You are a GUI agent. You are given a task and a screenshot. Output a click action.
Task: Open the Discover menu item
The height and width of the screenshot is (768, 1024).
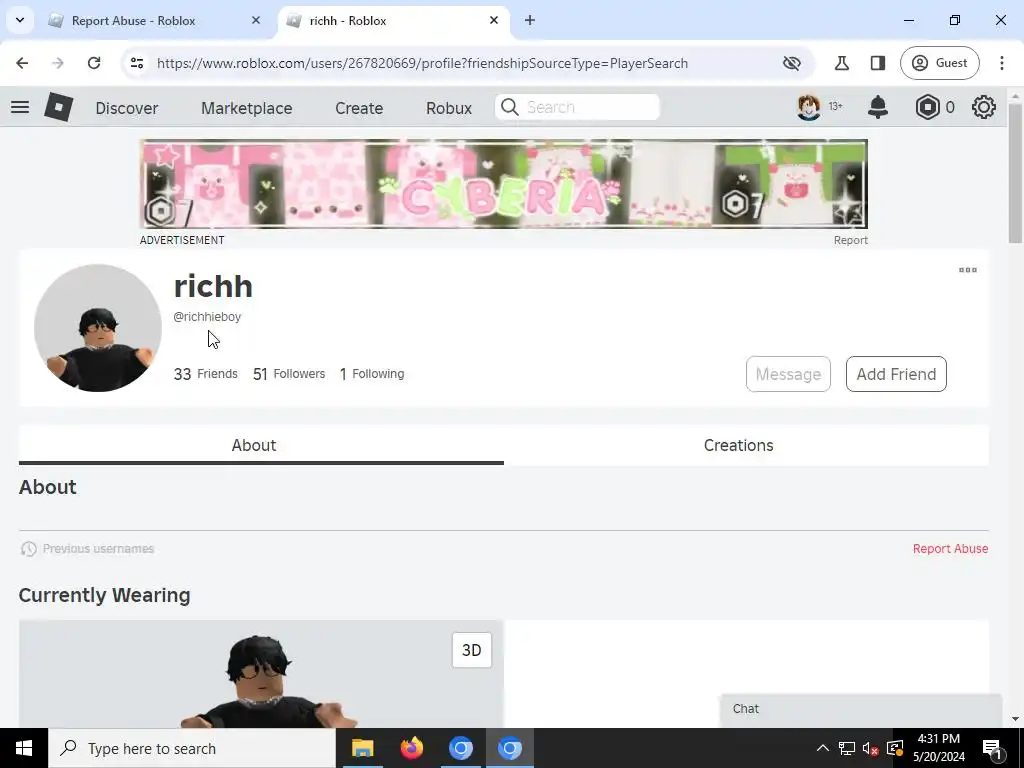[x=127, y=108]
